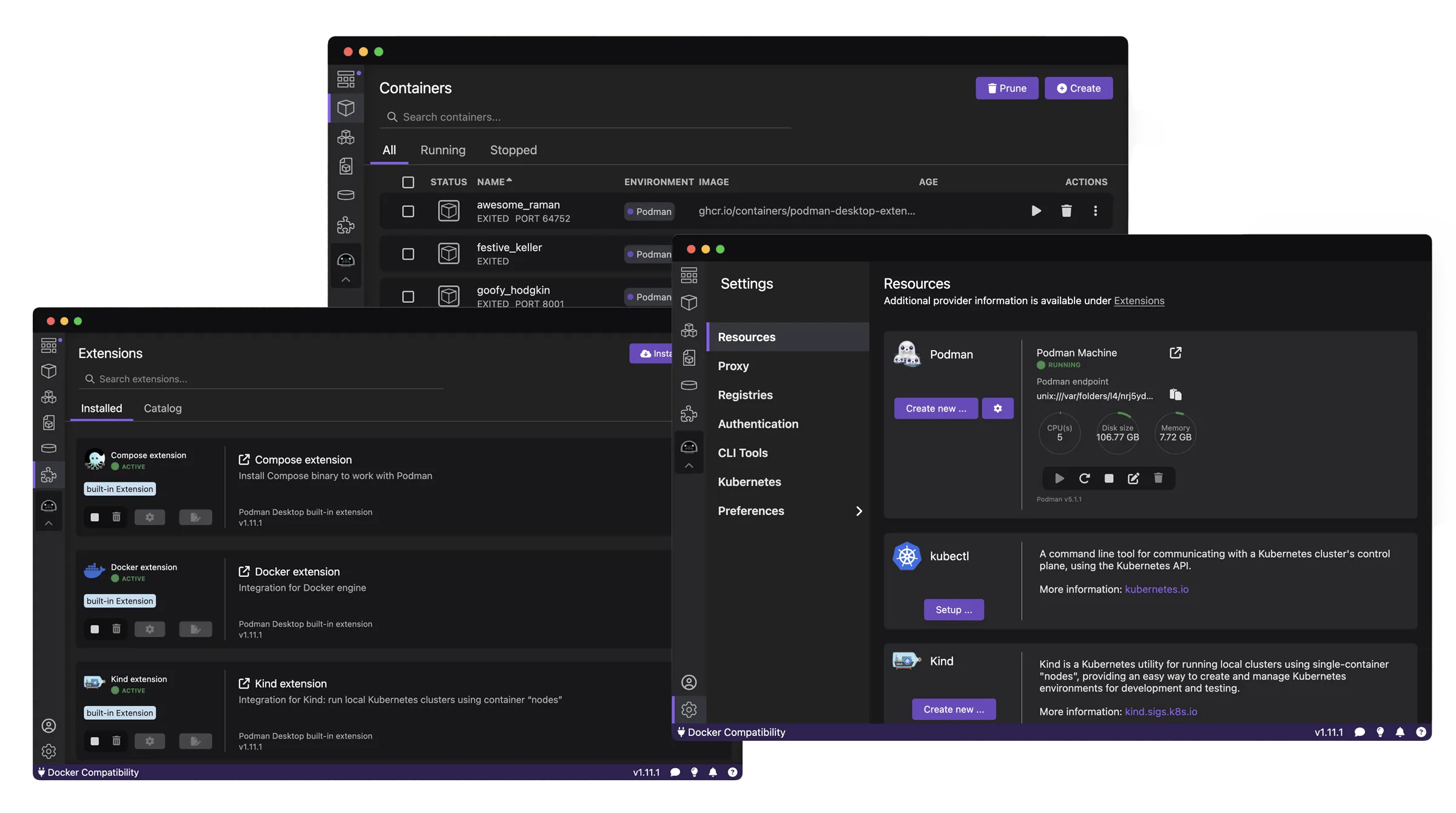
Task: Stop the Podman Machine
Action: (x=1109, y=478)
